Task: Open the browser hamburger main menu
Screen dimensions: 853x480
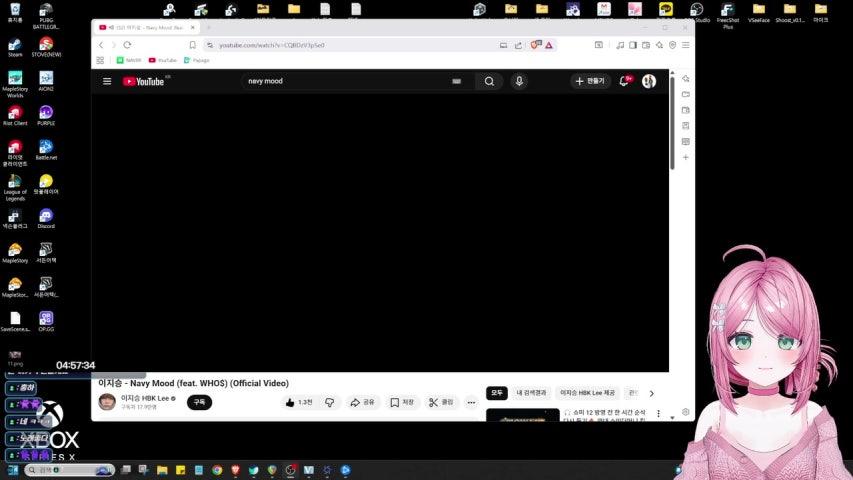Action: tap(685, 45)
